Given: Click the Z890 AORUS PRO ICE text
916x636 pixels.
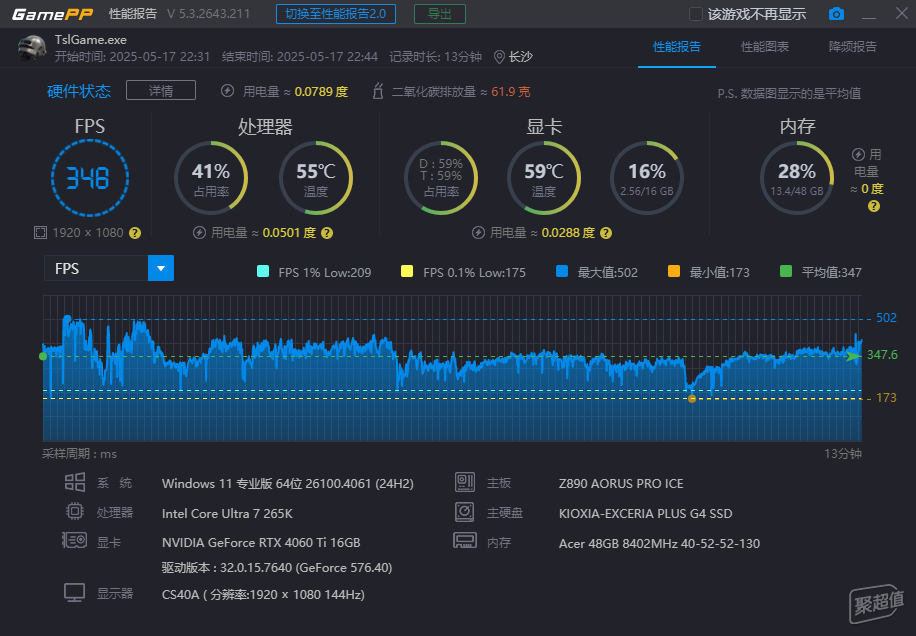Looking at the screenshot, I should (x=621, y=484).
